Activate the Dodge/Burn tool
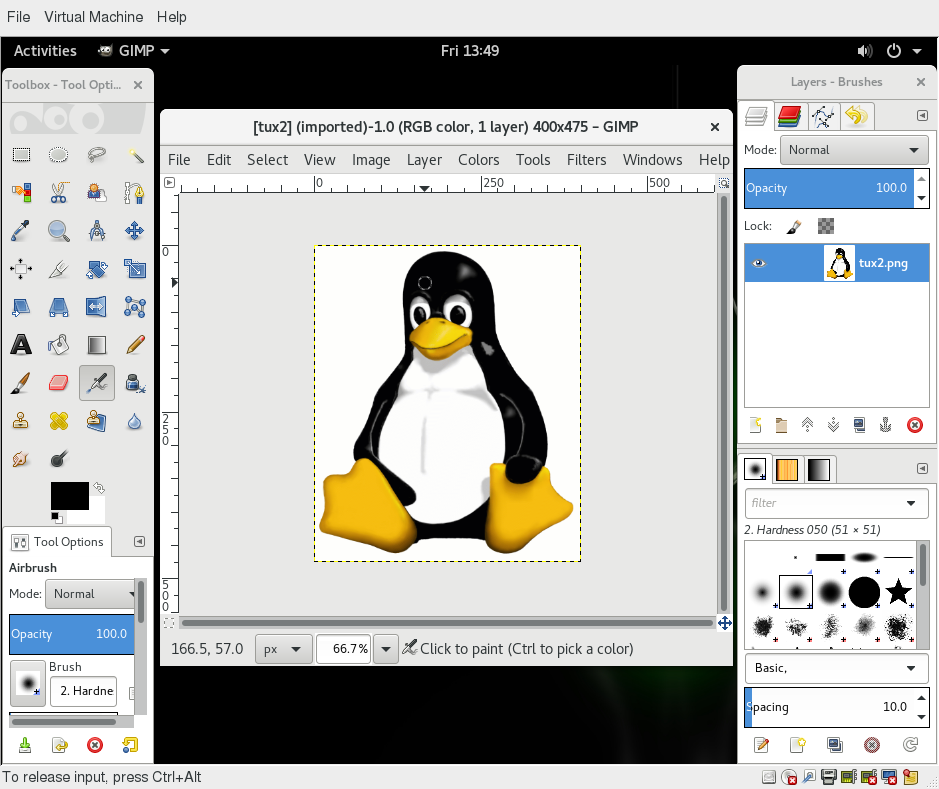 pyautogui.click(x=59, y=459)
